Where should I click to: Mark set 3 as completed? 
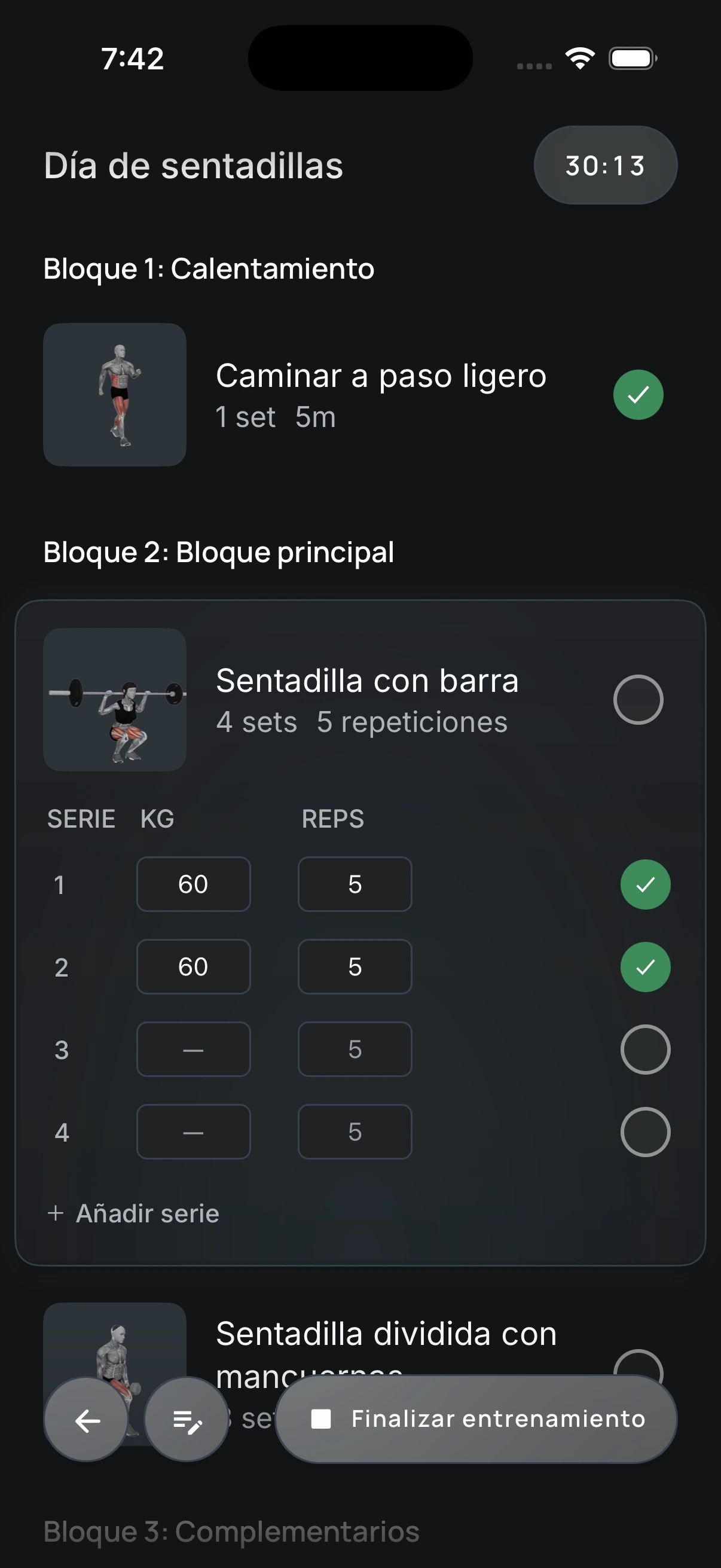645,1050
